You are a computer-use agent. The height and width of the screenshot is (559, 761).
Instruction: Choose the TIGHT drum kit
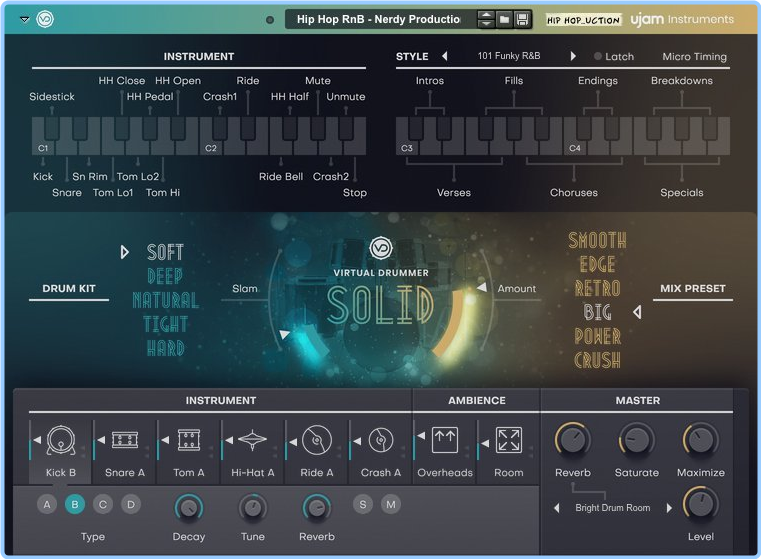pyautogui.click(x=165, y=324)
